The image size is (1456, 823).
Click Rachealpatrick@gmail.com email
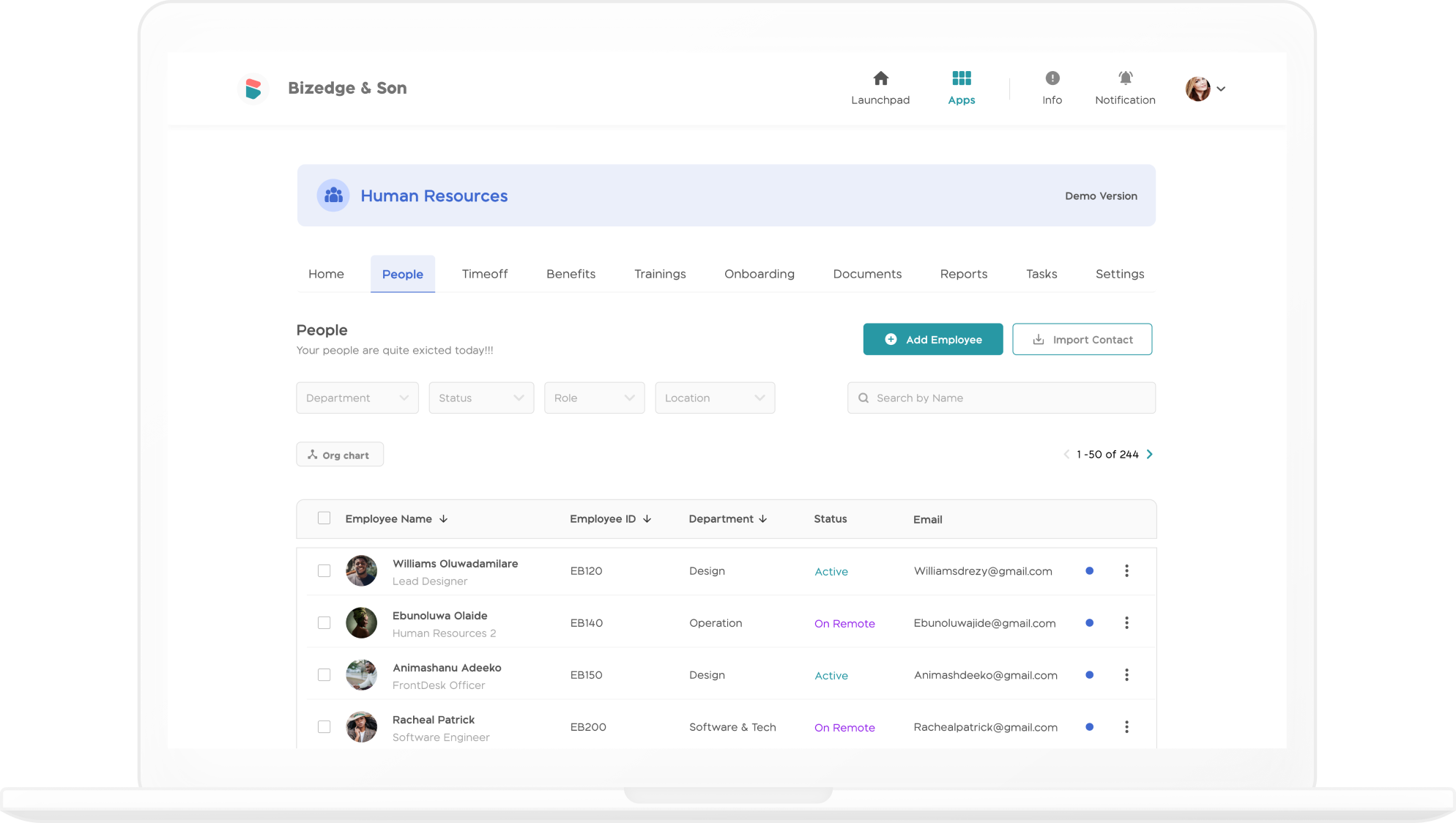click(x=985, y=727)
